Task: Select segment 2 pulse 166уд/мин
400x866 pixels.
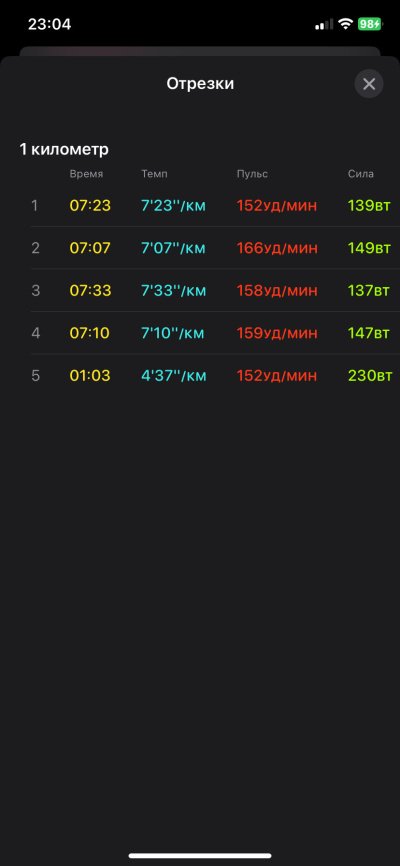Action: click(277, 248)
